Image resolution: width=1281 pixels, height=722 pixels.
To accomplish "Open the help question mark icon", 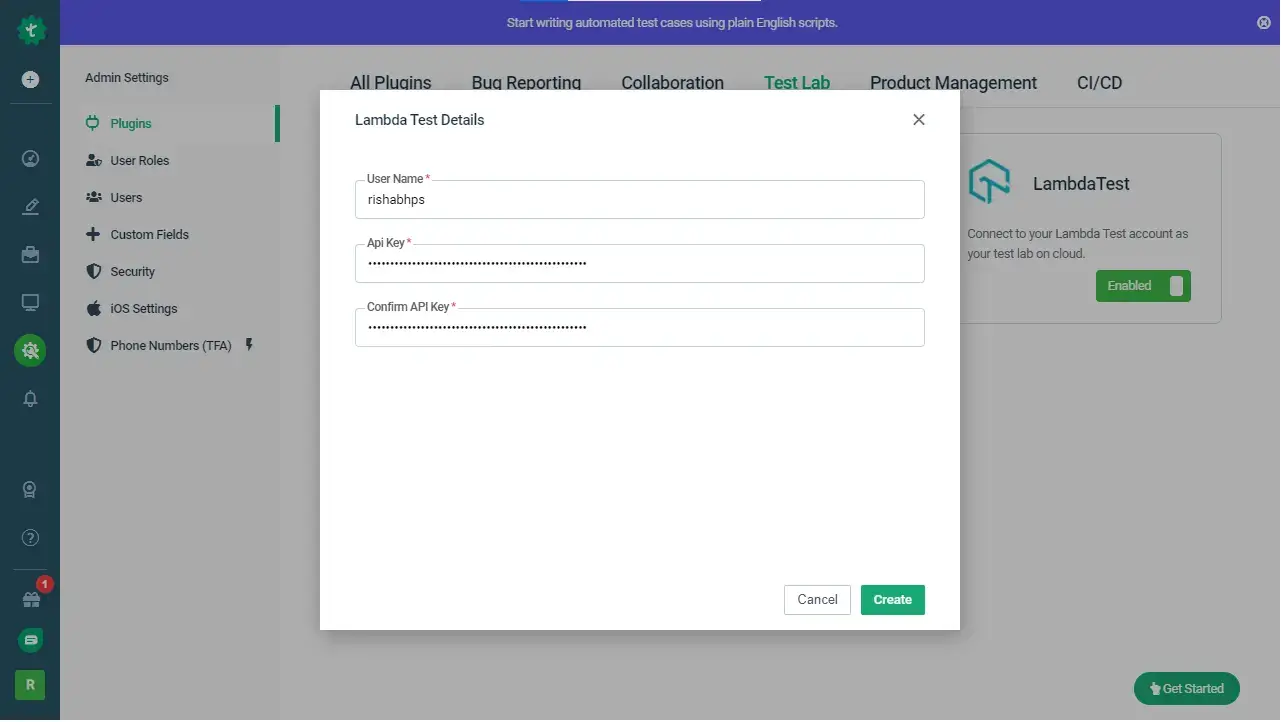I will pyautogui.click(x=30, y=537).
